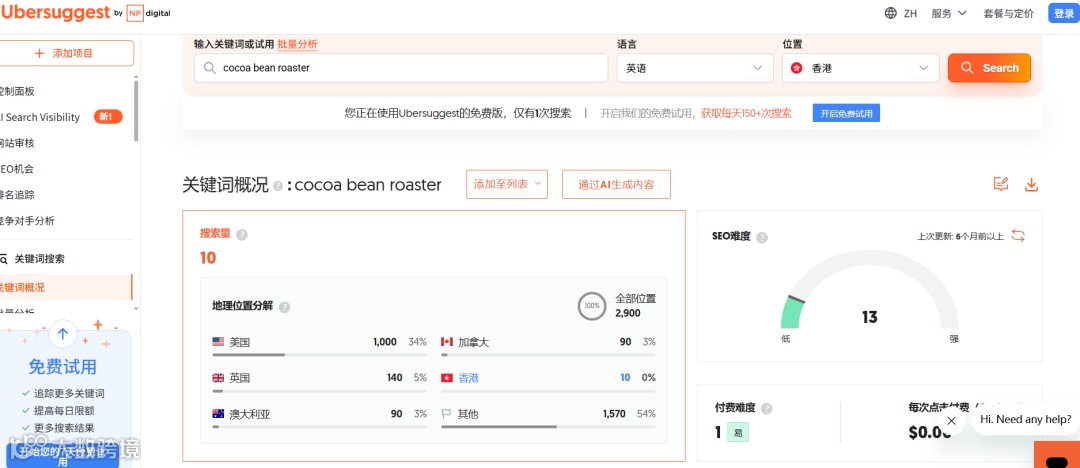Click the download export icon
Viewport: 1080px width, 468px height.
click(1031, 184)
